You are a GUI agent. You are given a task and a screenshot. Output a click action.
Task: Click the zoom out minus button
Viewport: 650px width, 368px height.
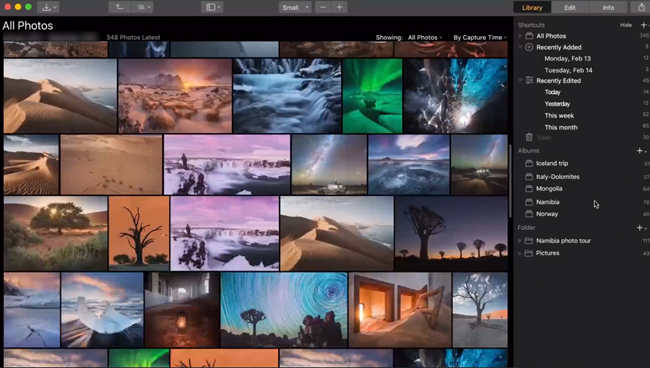tap(323, 7)
